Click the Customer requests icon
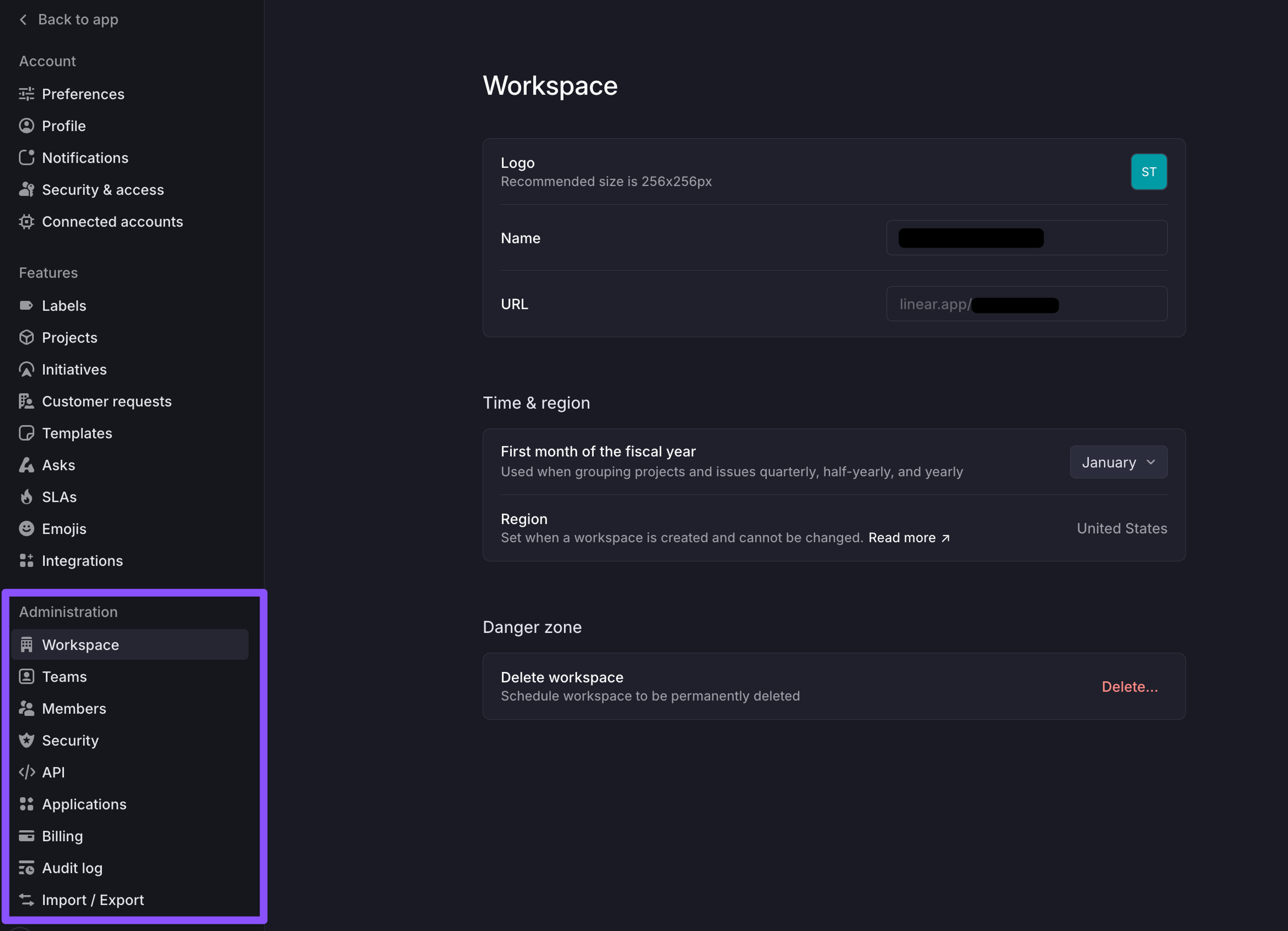The width and height of the screenshot is (1288, 931). coord(26,401)
